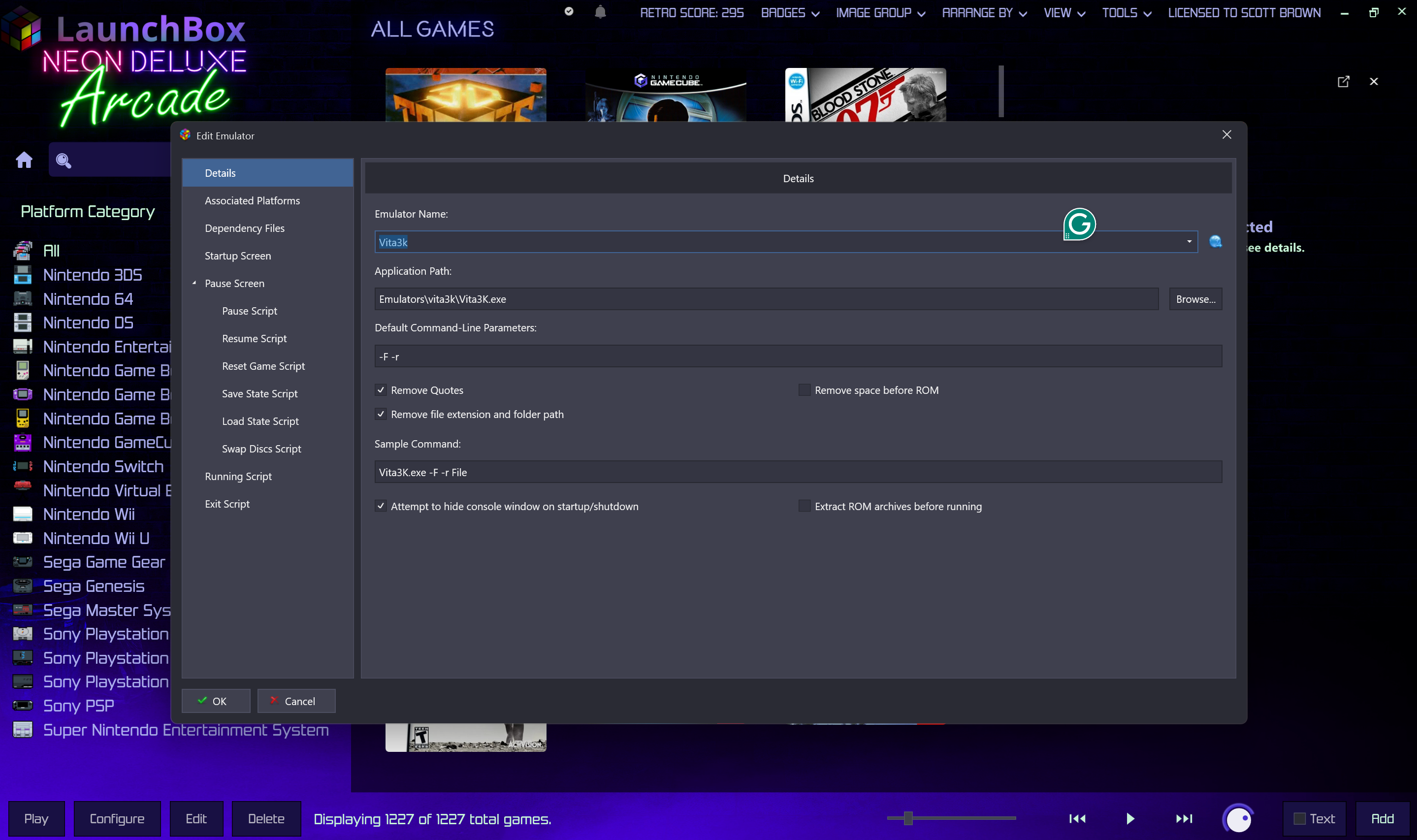Enable Remove space before ROM

804,390
